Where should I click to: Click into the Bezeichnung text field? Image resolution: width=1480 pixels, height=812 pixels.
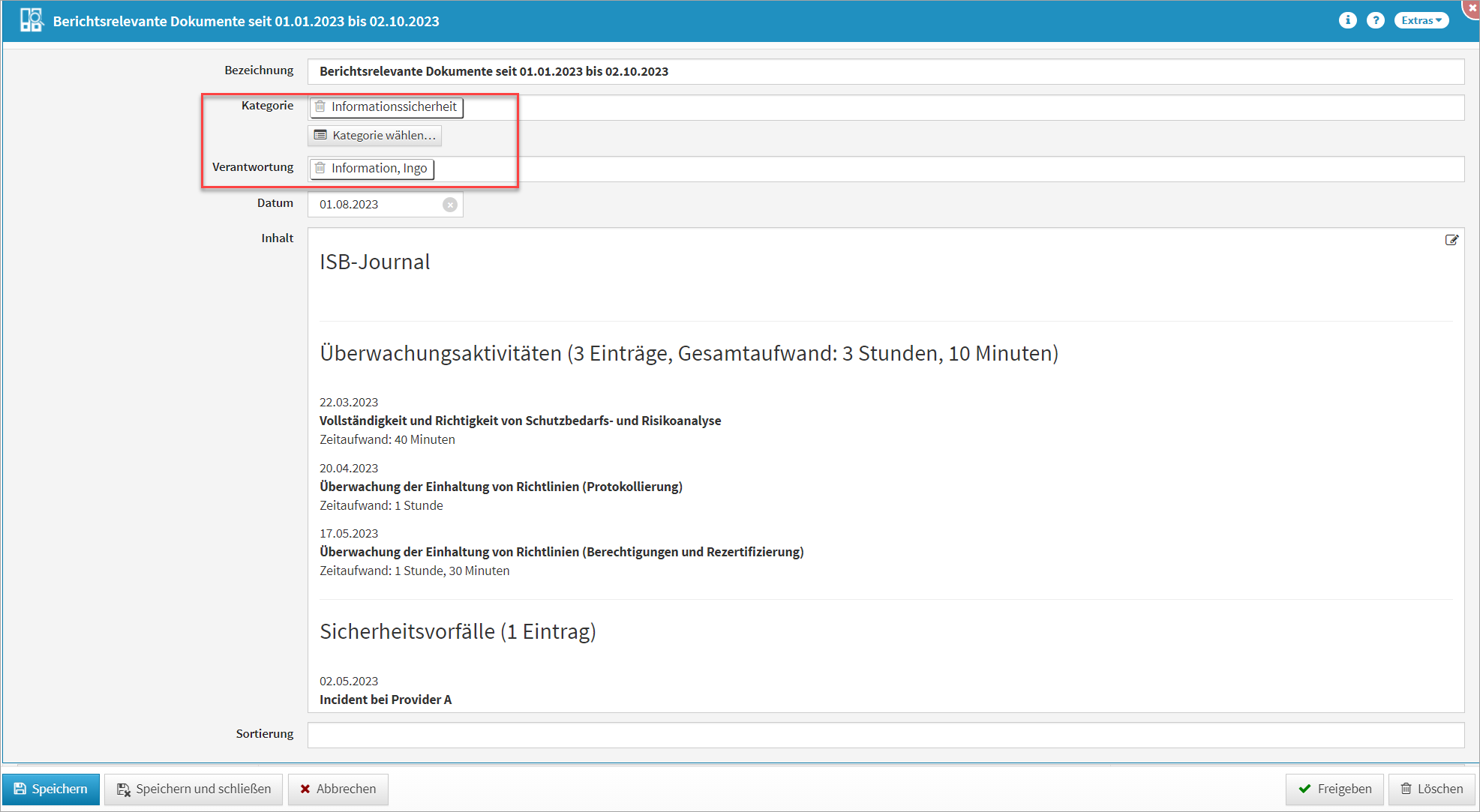click(885, 71)
